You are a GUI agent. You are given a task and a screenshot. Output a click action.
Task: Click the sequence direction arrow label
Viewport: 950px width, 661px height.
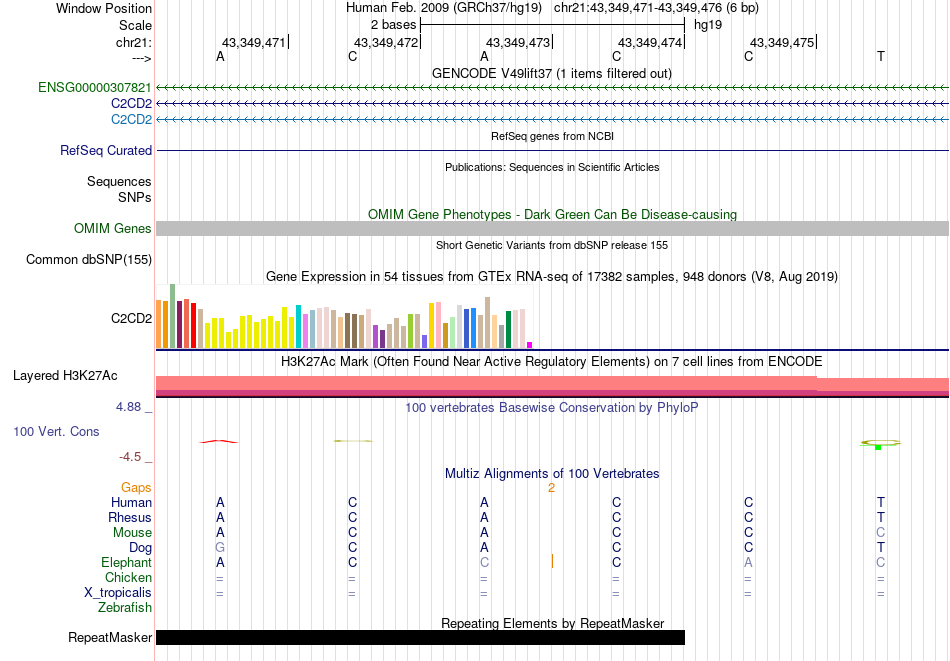pyautogui.click(x=142, y=58)
